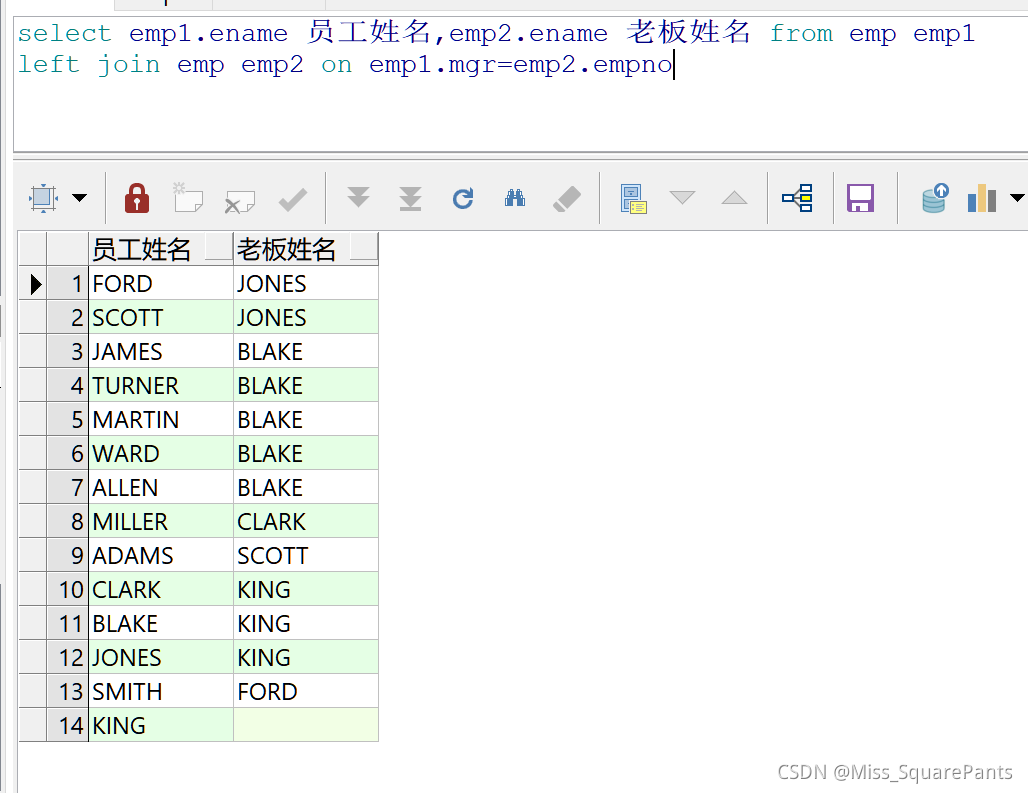The image size is (1028, 793).
Task: Select the MARTIN cell in row 5
Action: point(161,420)
